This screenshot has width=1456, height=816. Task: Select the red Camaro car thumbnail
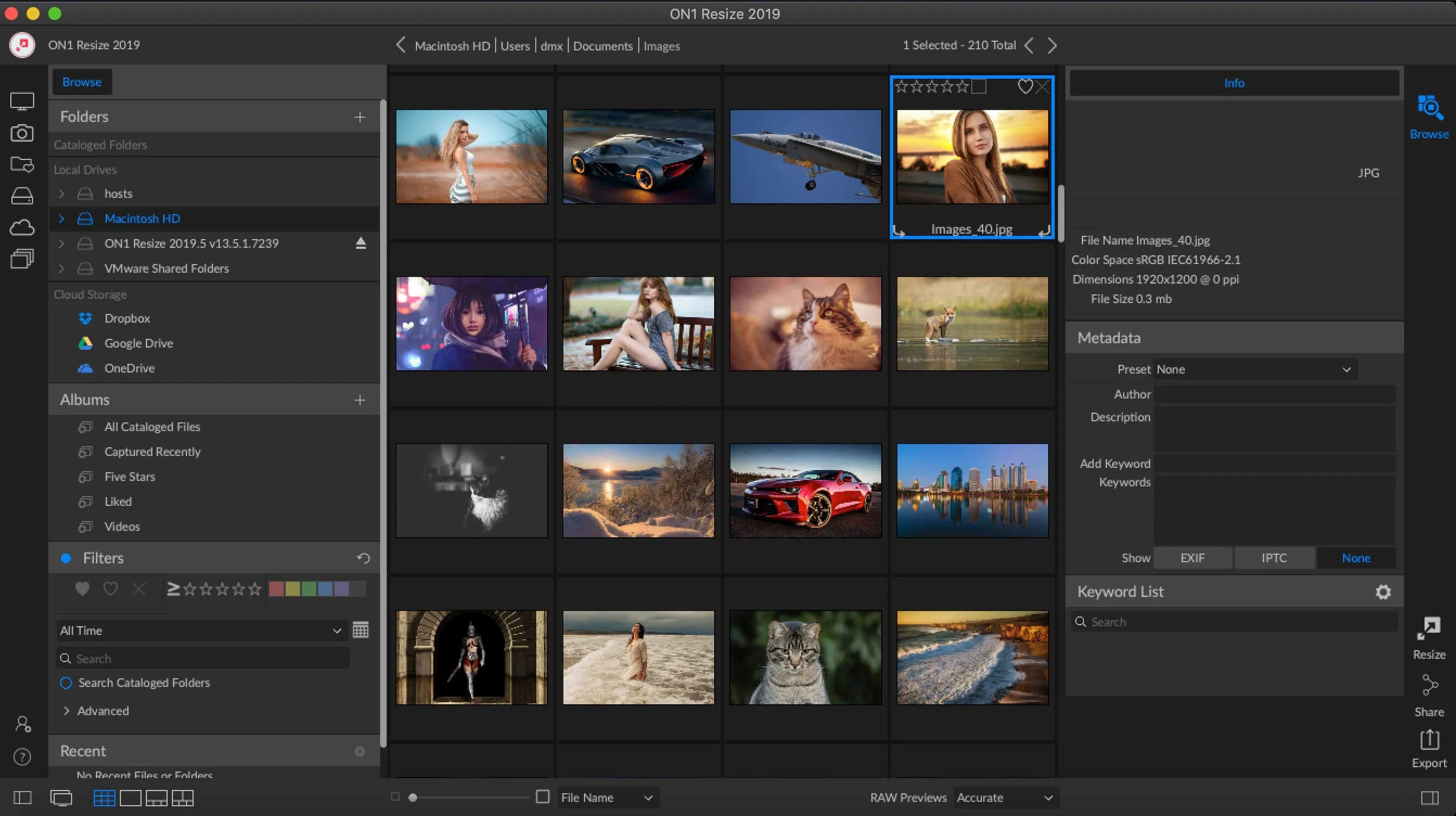[x=805, y=491]
